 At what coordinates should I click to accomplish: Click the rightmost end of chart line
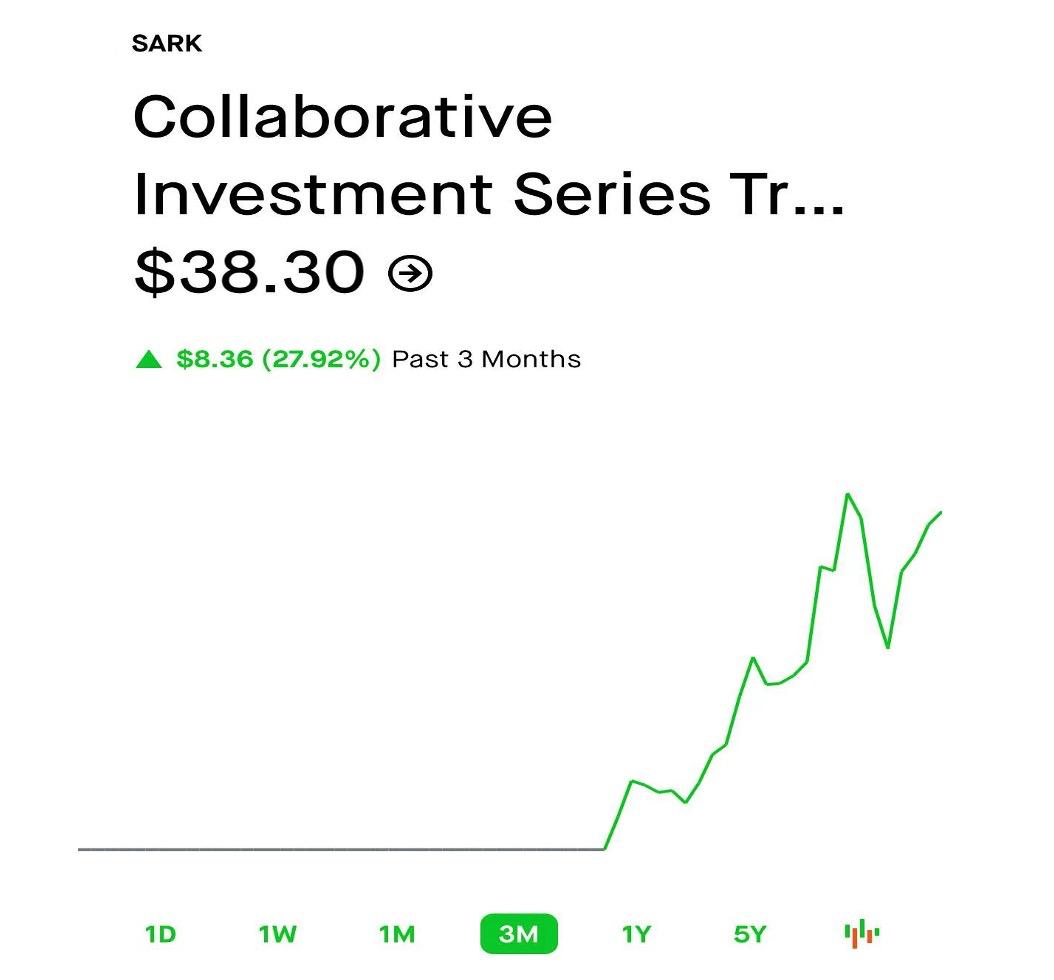point(940,512)
